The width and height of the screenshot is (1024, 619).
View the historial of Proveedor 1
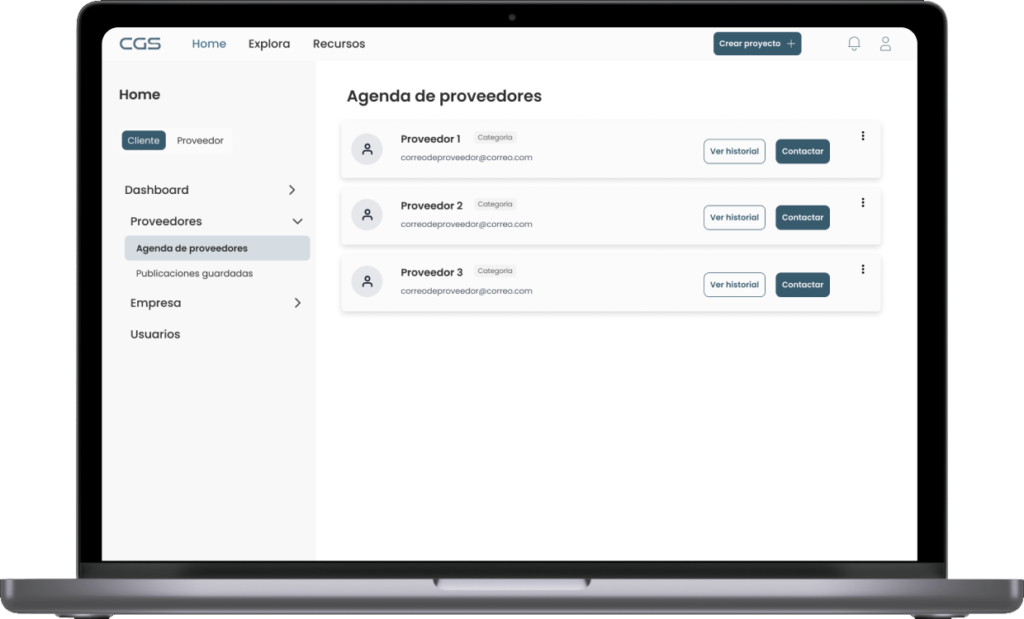coord(734,151)
